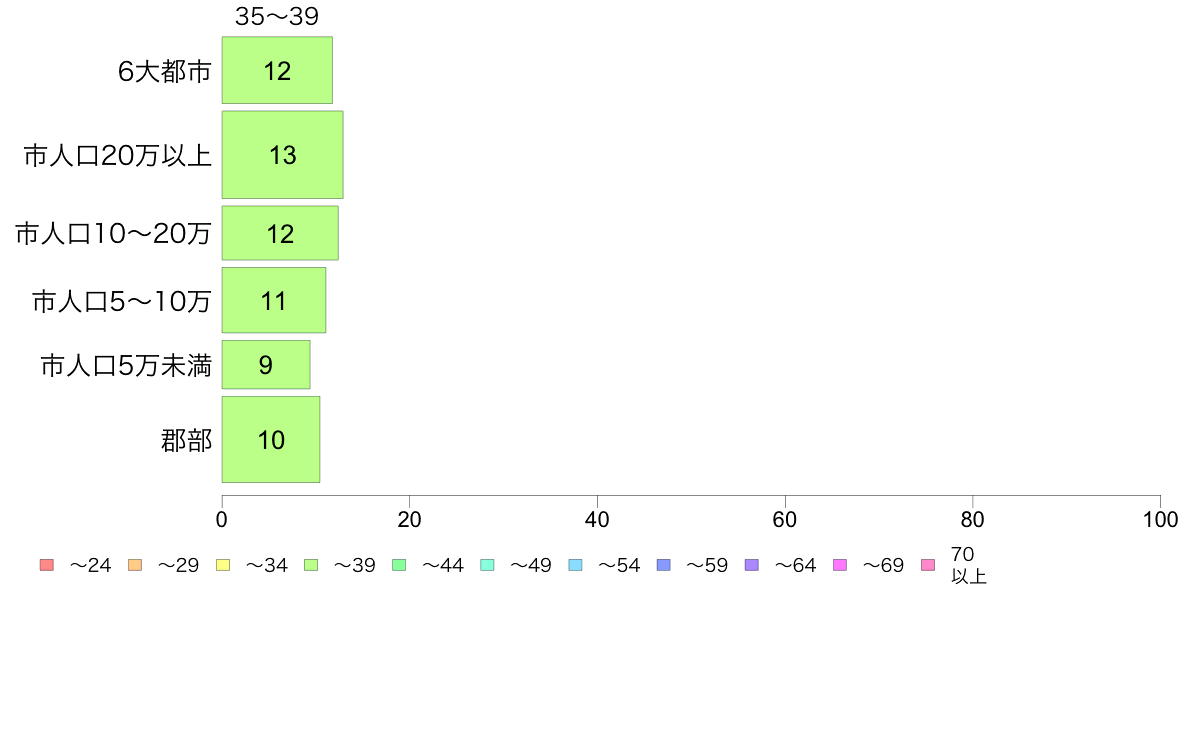Toggle the ~64 purple legend swatch

752,565
